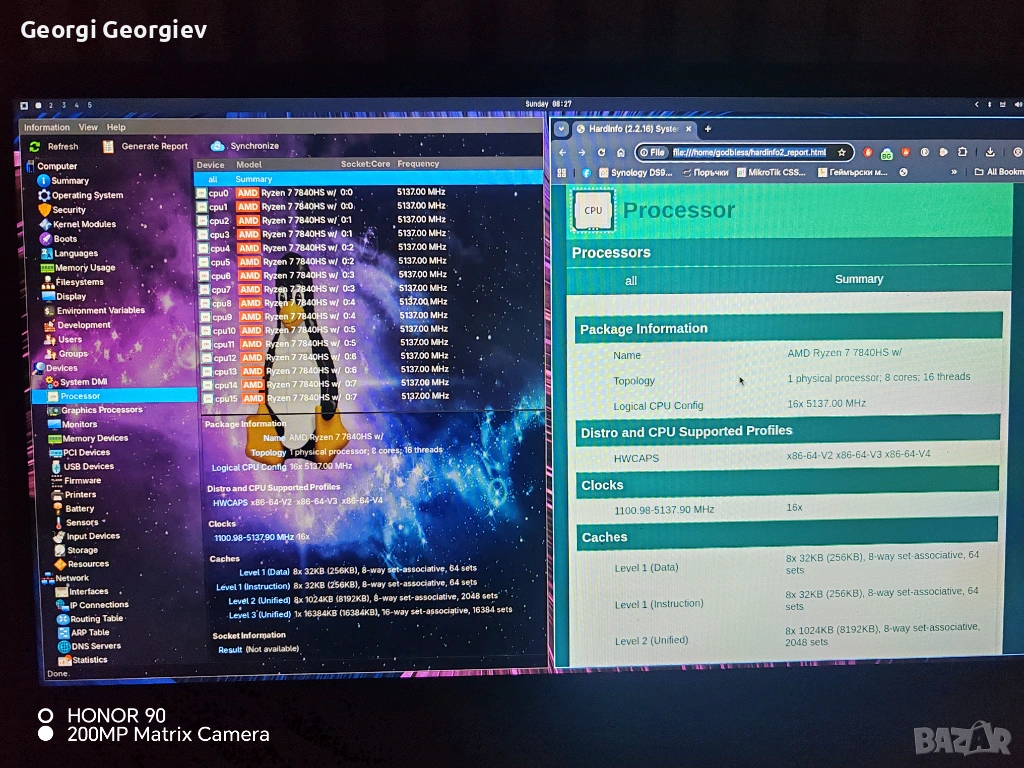Screen dimensions: 1024x768
Task: Open the Information menu
Action: 47,128
